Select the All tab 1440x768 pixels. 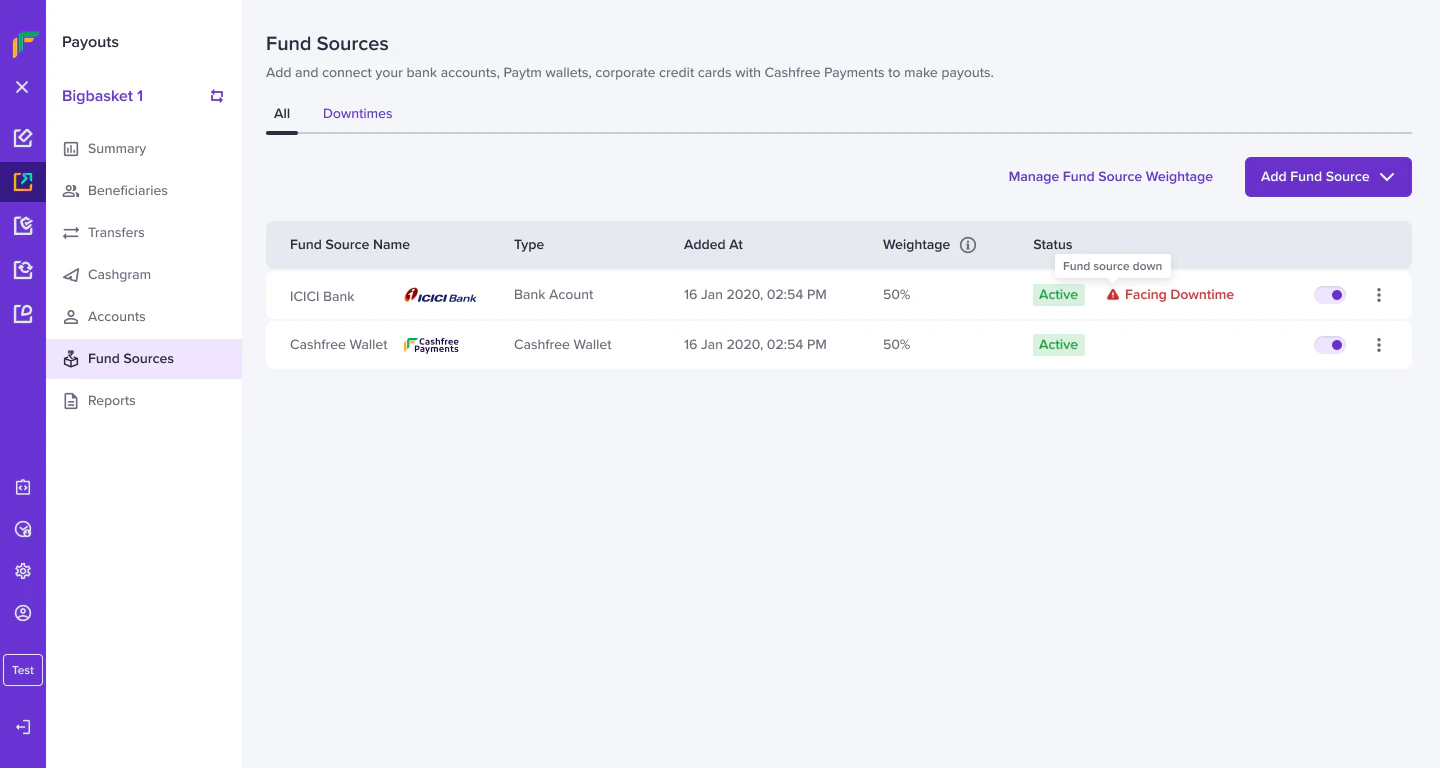[x=282, y=114]
